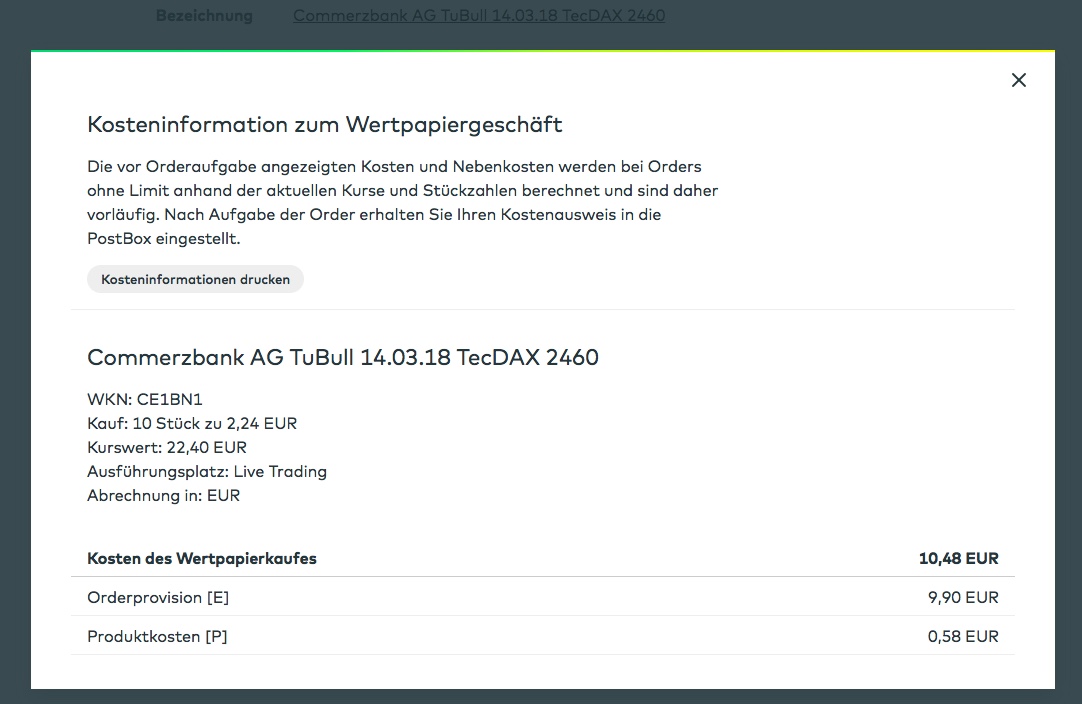Click the Produktkosten [P] row label

(157, 636)
